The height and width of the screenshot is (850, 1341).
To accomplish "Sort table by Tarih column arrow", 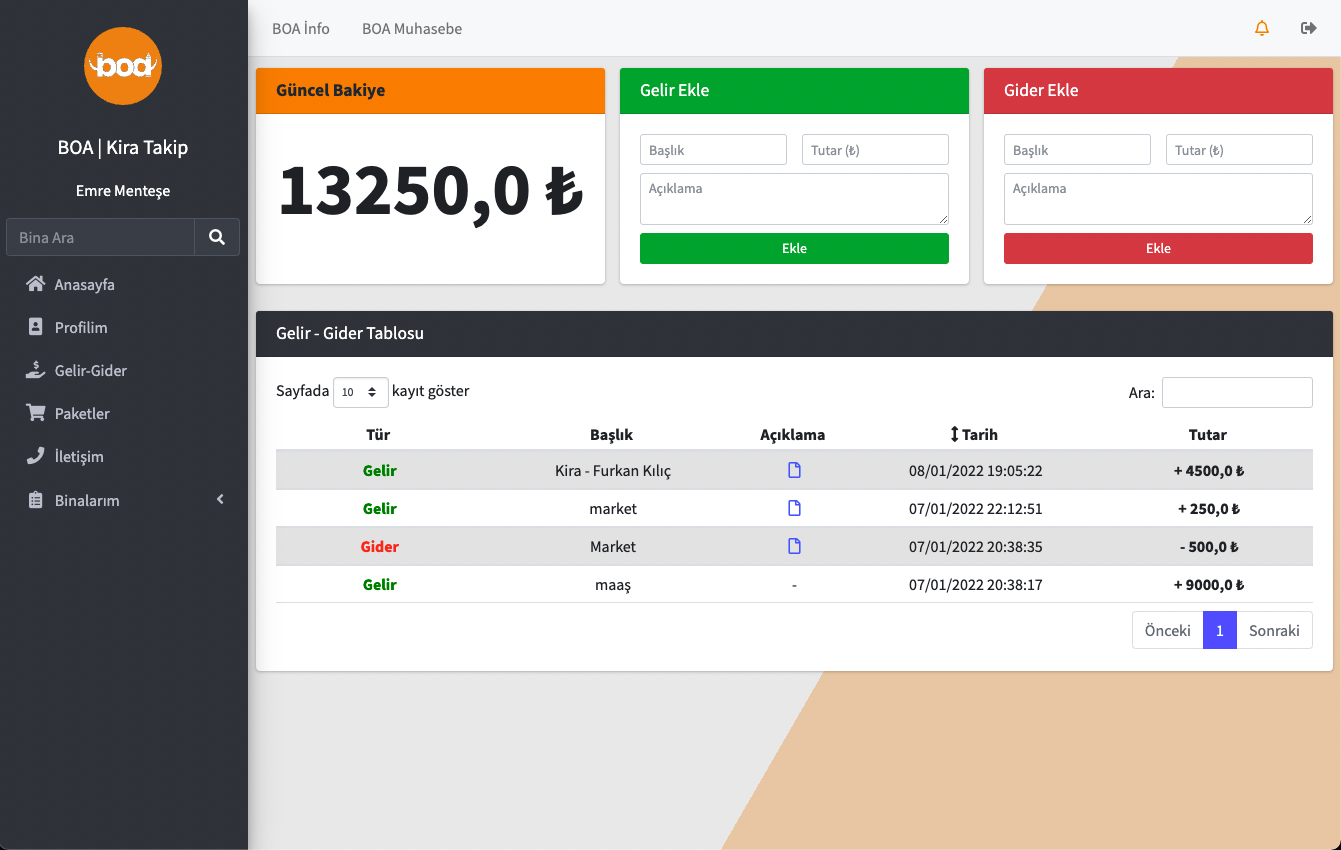I will tap(955, 434).
